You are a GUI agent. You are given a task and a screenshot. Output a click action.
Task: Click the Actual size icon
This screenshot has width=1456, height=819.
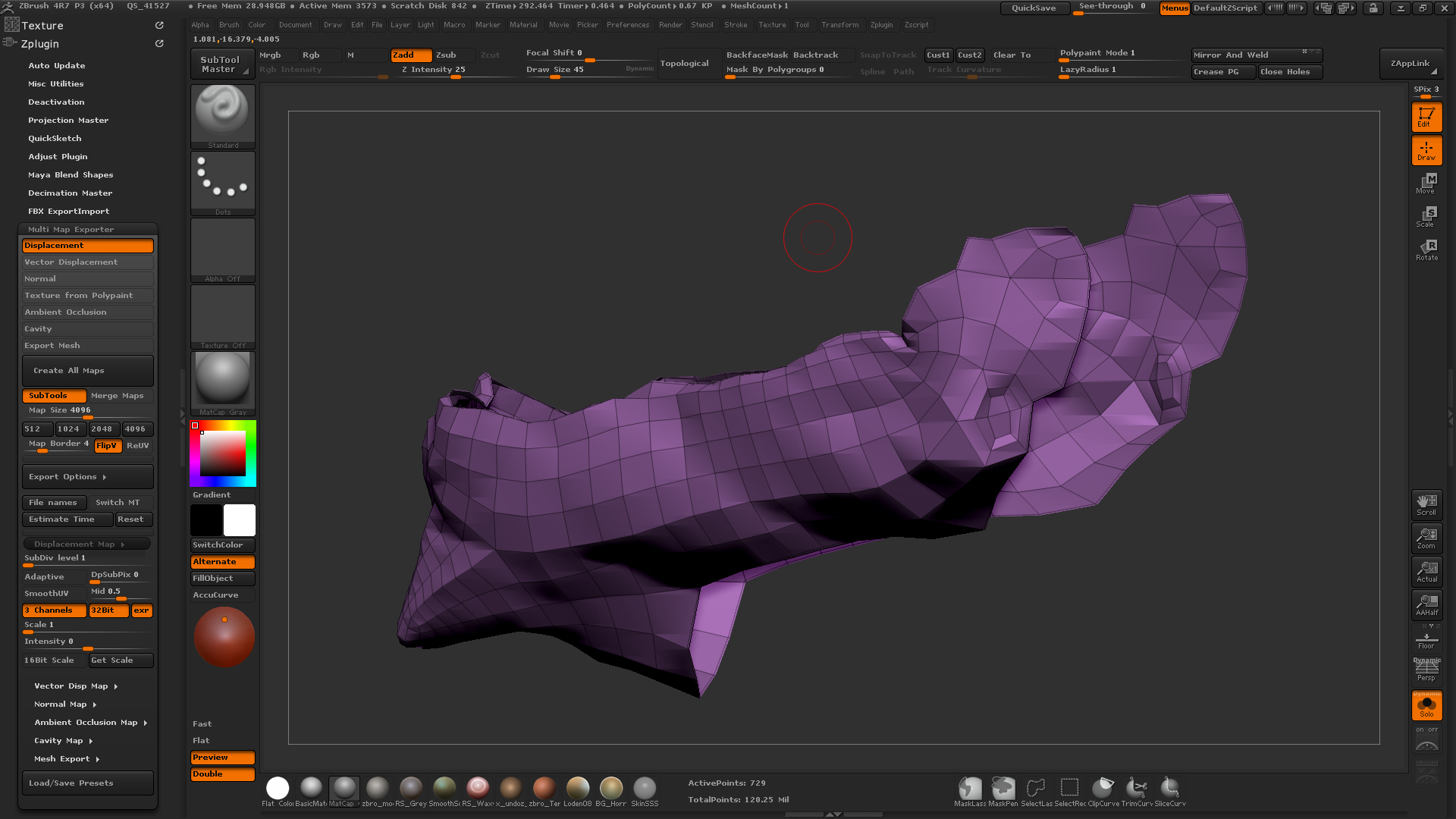click(x=1426, y=572)
